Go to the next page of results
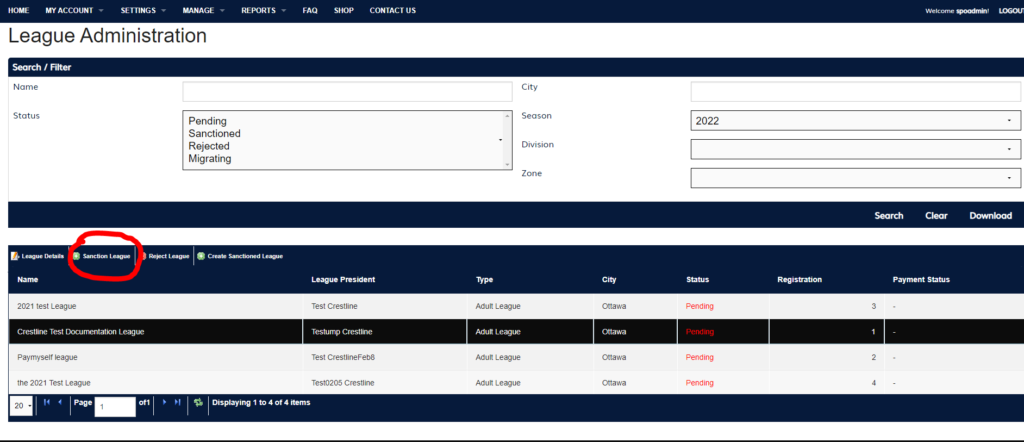The width and height of the screenshot is (1024, 442). pyautogui.click(x=164, y=402)
